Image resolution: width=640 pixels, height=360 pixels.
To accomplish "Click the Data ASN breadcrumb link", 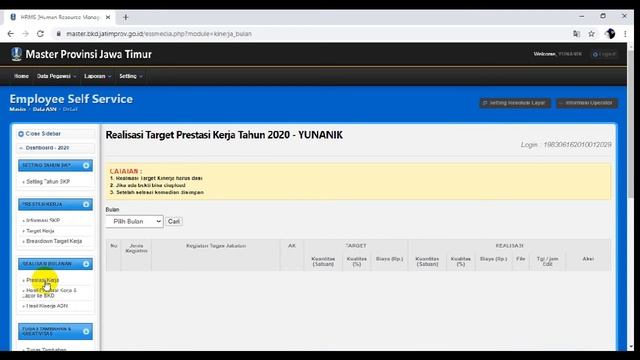I will pos(44,109).
